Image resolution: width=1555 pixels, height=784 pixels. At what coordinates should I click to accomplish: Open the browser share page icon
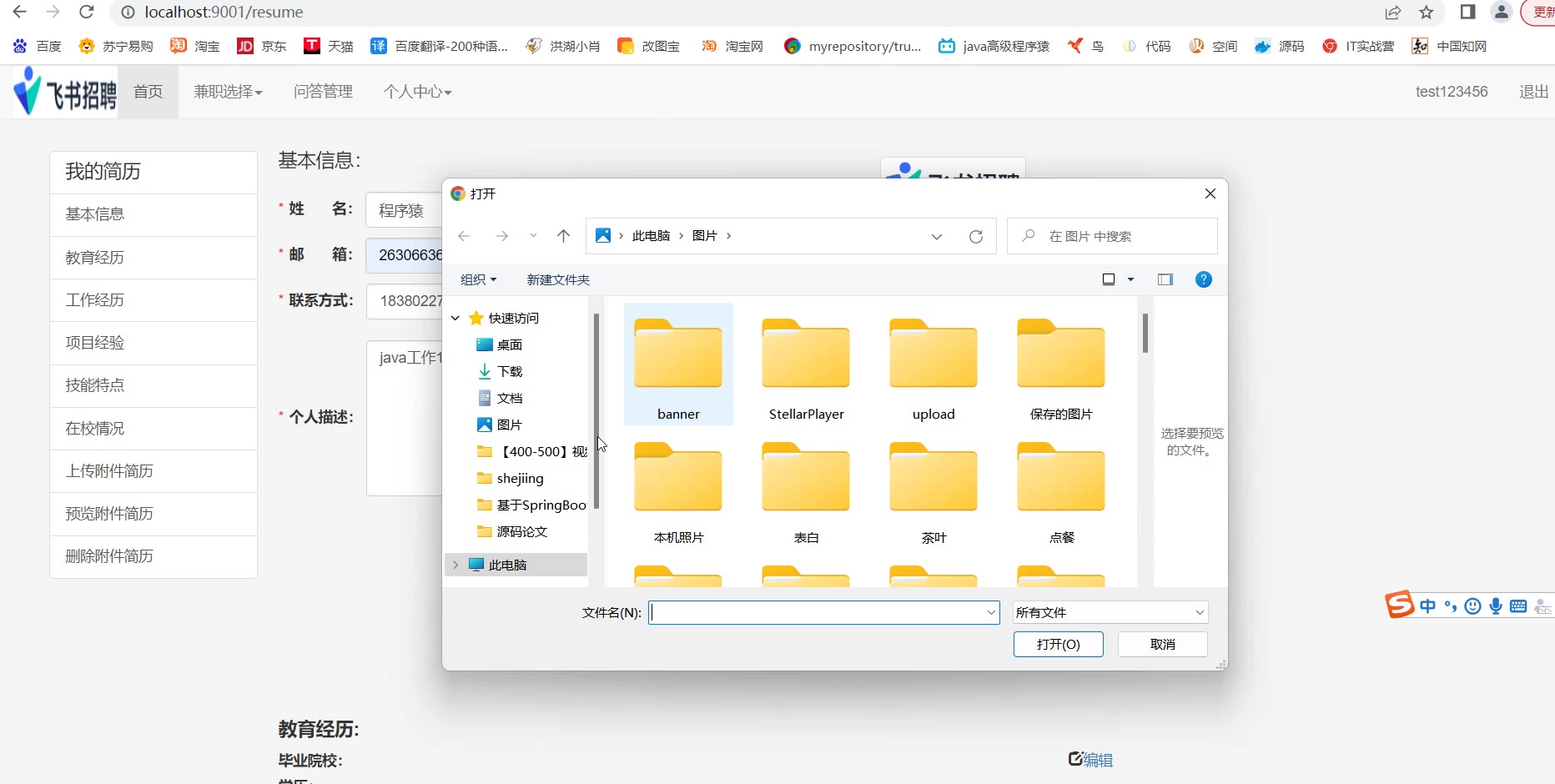(1393, 13)
